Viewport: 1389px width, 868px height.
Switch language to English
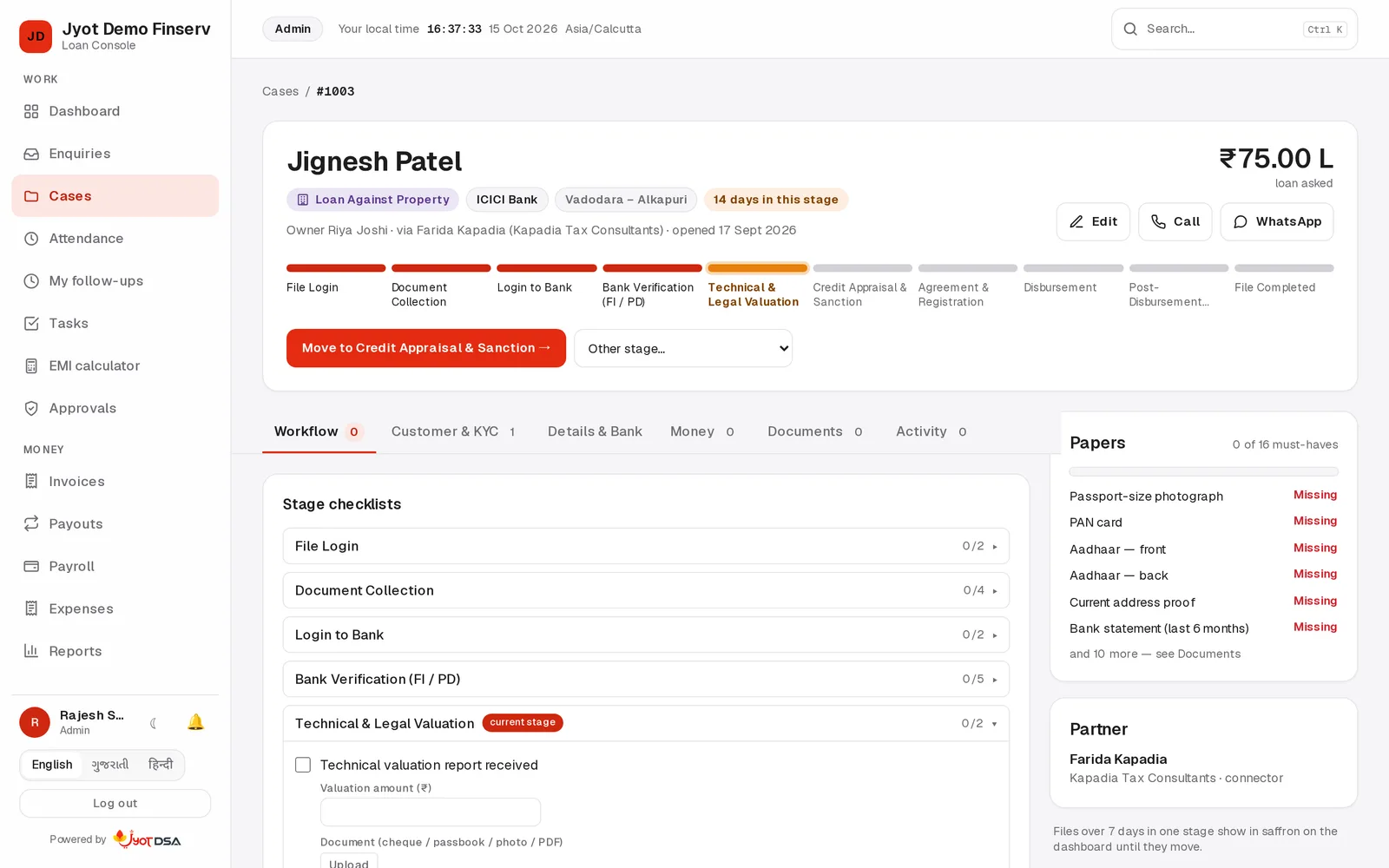52,765
